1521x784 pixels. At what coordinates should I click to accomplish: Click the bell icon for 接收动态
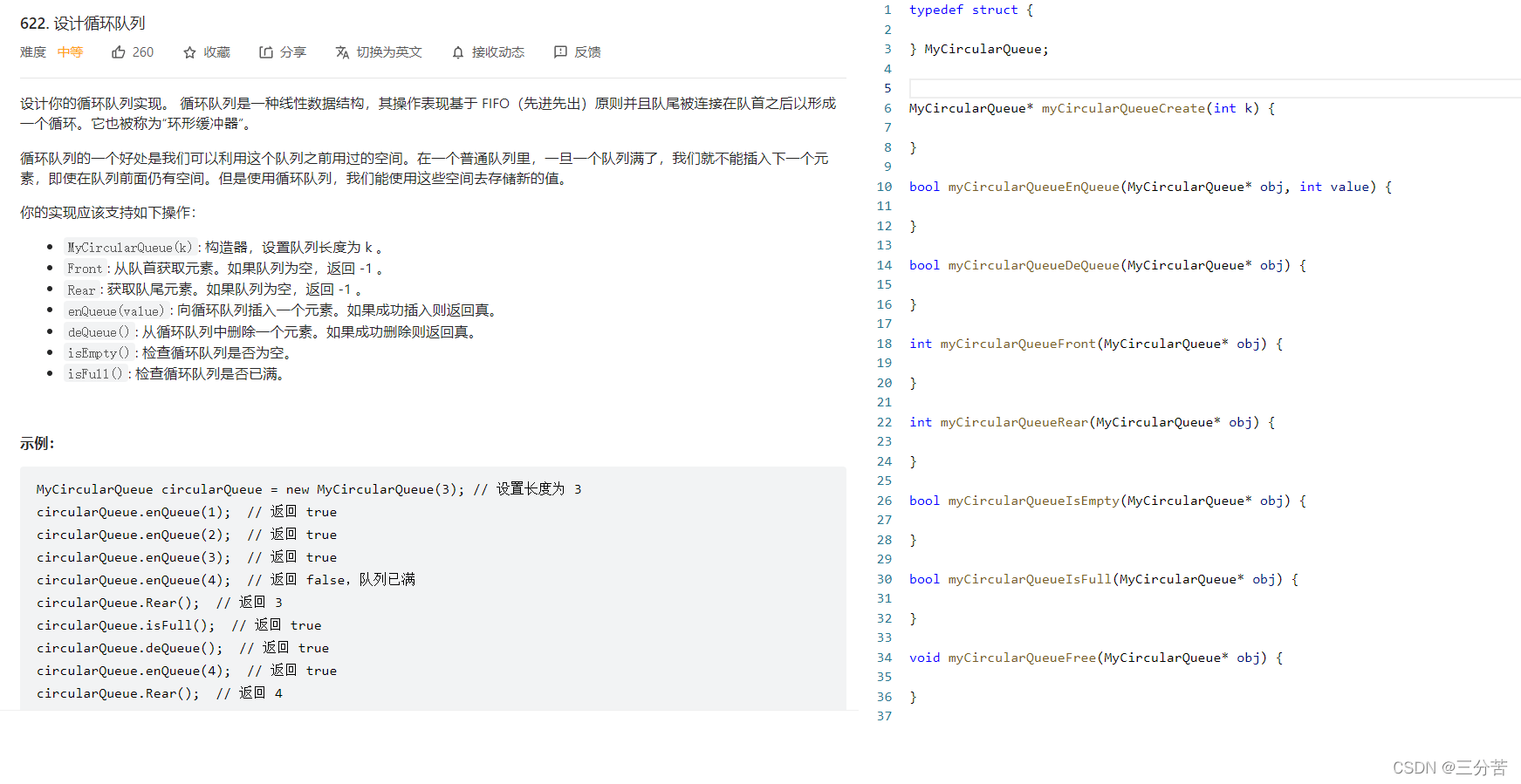click(x=458, y=52)
